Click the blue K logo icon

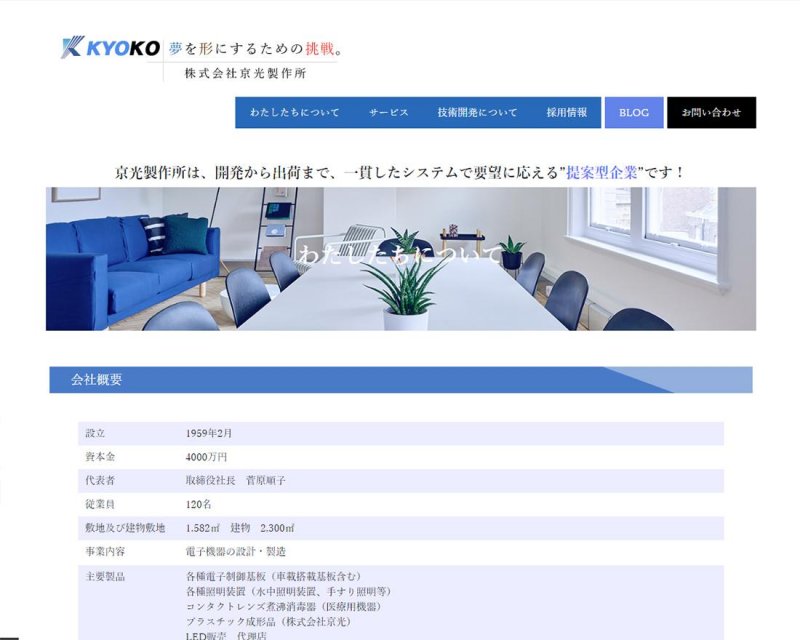coord(73,48)
